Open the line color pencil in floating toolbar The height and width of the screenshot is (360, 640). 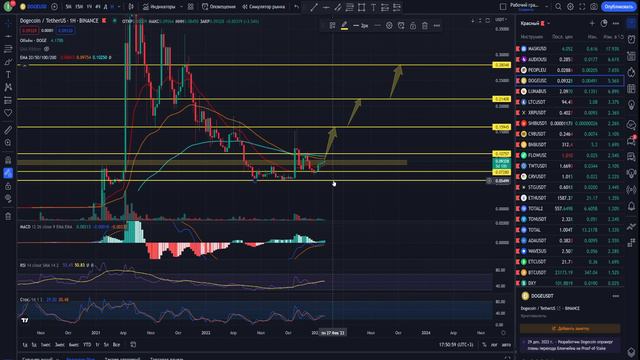tap(344, 26)
